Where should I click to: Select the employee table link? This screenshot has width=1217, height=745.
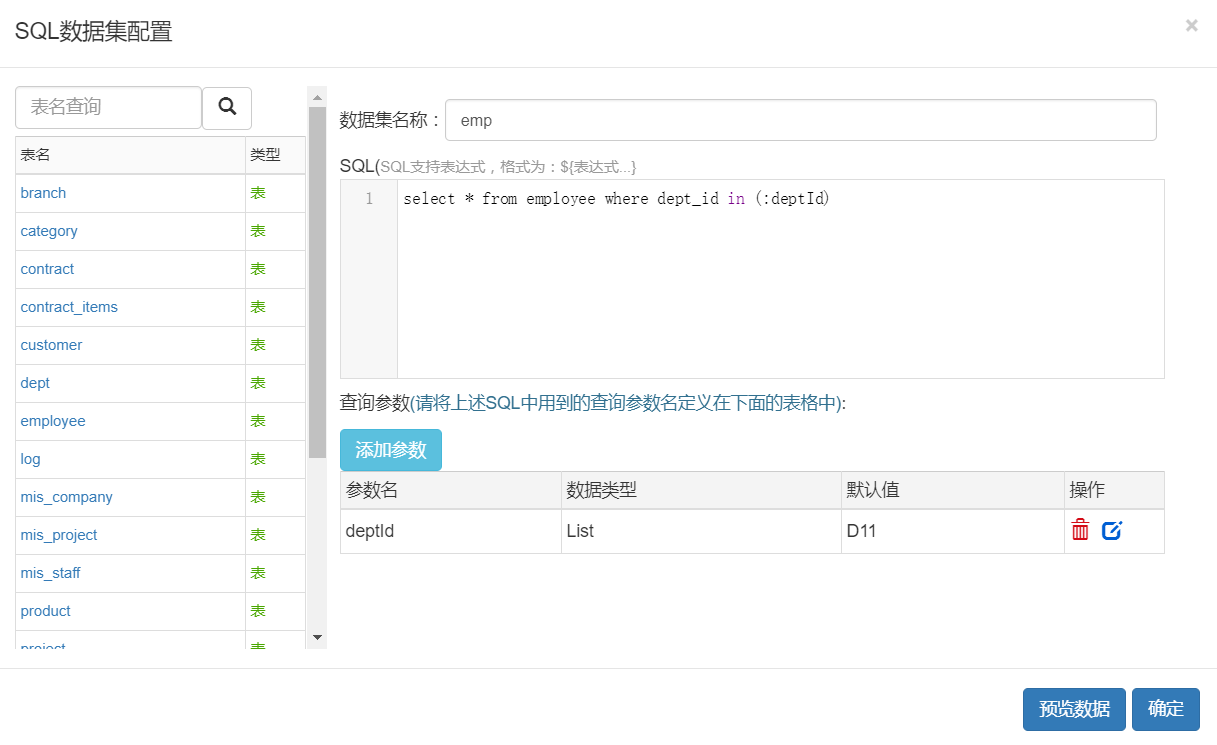[x=53, y=421]
